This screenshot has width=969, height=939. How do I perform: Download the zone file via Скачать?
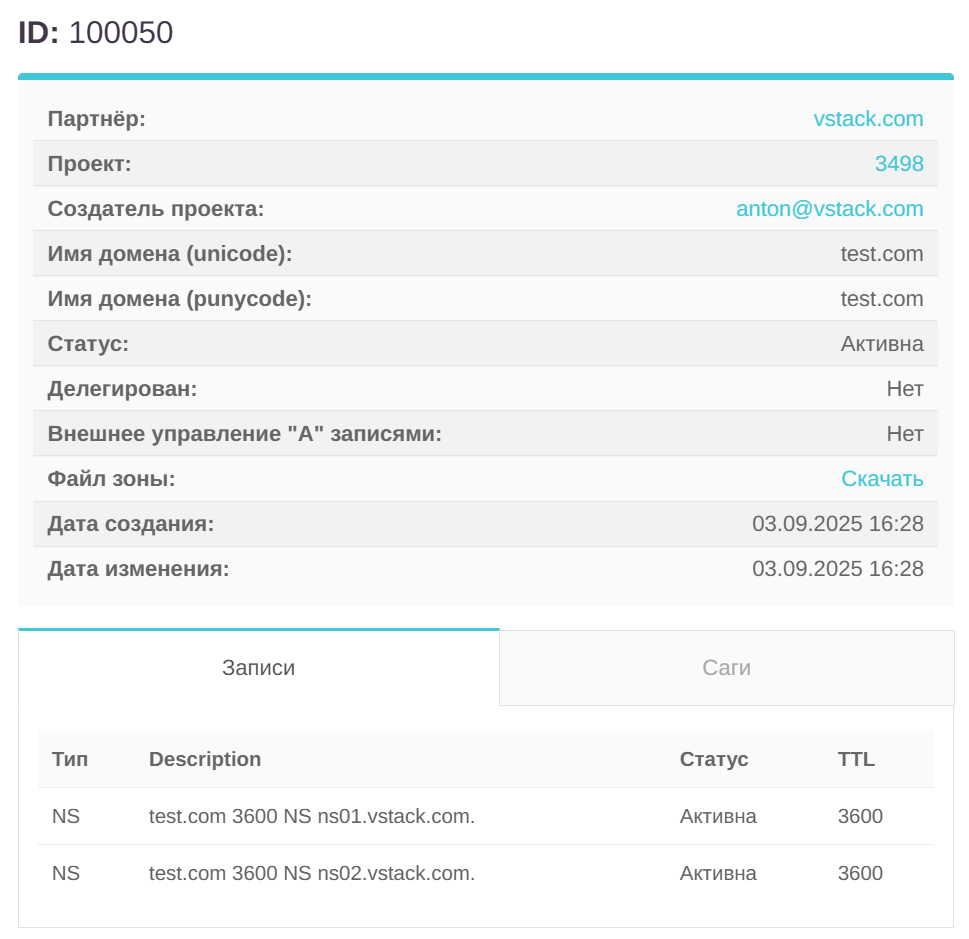point(882,479)
